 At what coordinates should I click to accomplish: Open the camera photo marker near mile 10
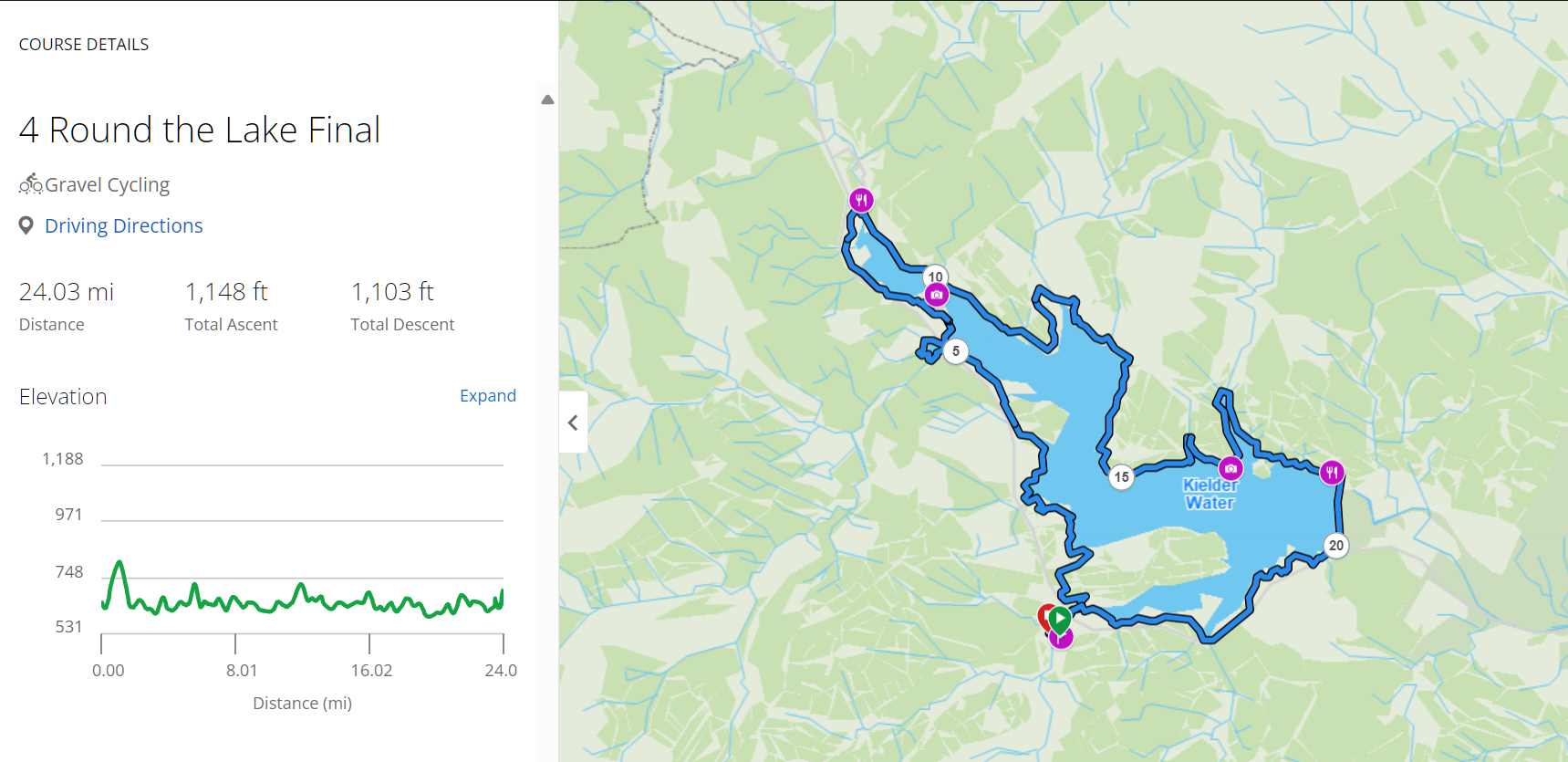[937, 293]
